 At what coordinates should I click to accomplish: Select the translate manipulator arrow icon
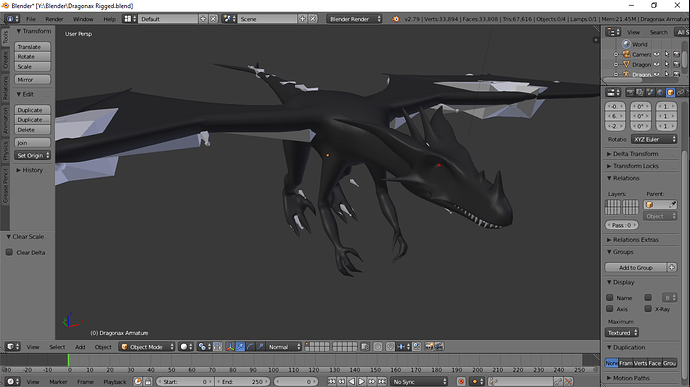[x=240, y=347]
